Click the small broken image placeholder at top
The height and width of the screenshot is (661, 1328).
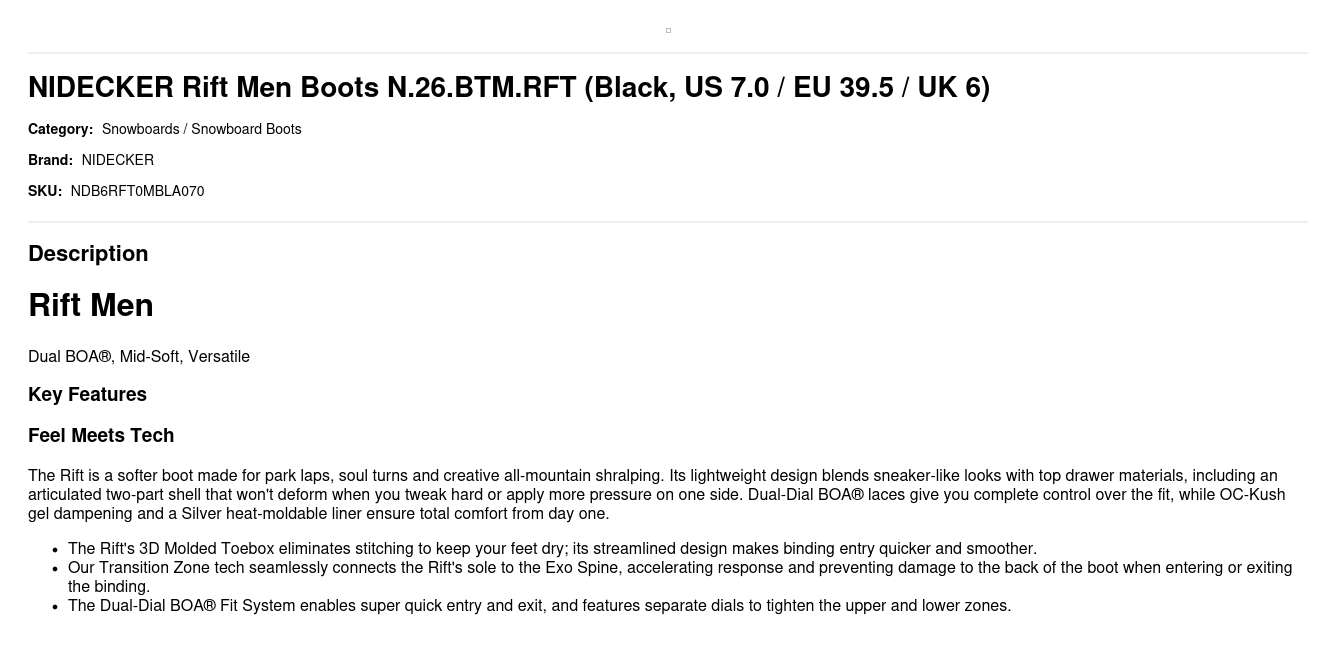pos(668,30)
